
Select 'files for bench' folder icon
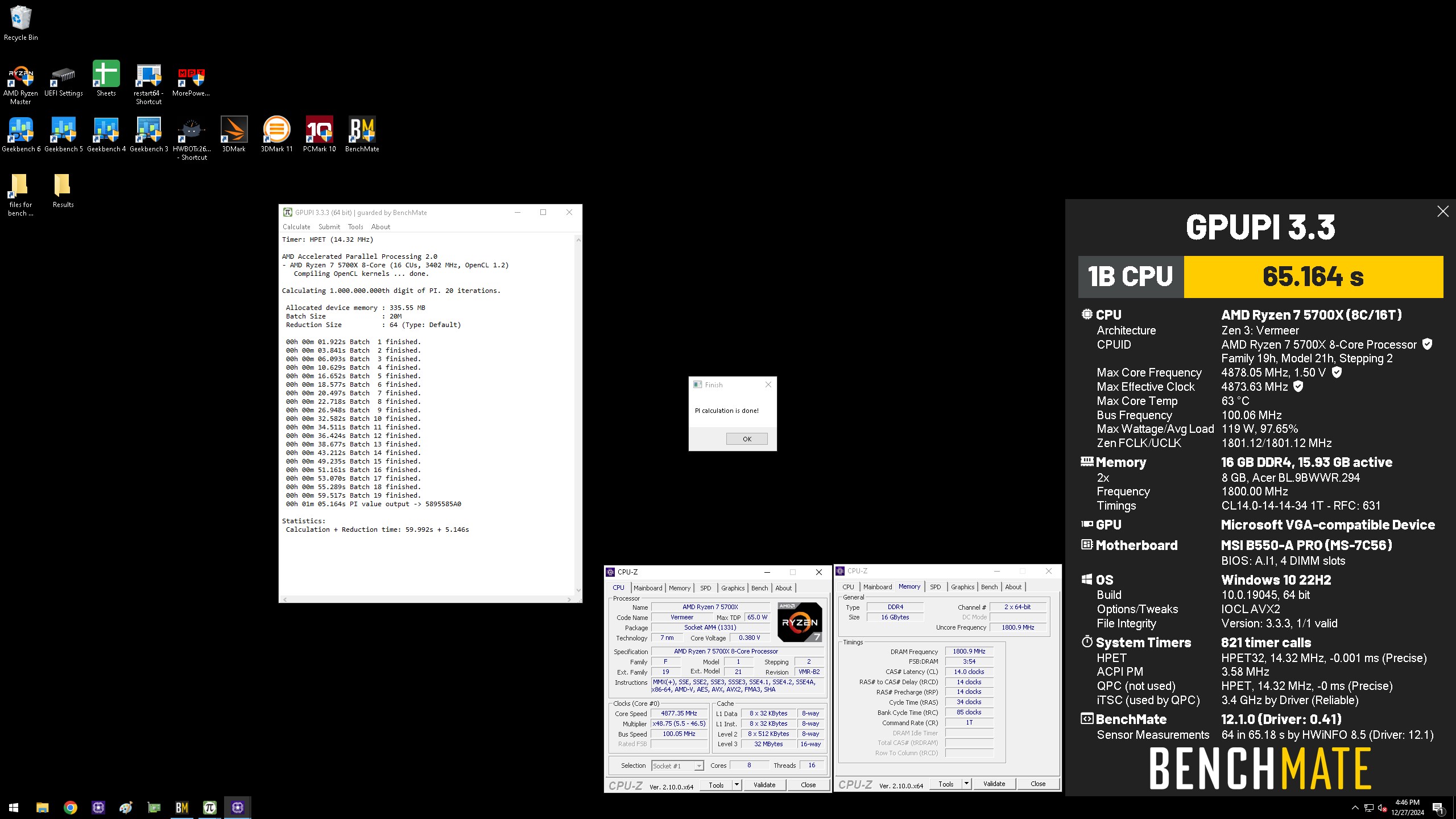[20, 195]
